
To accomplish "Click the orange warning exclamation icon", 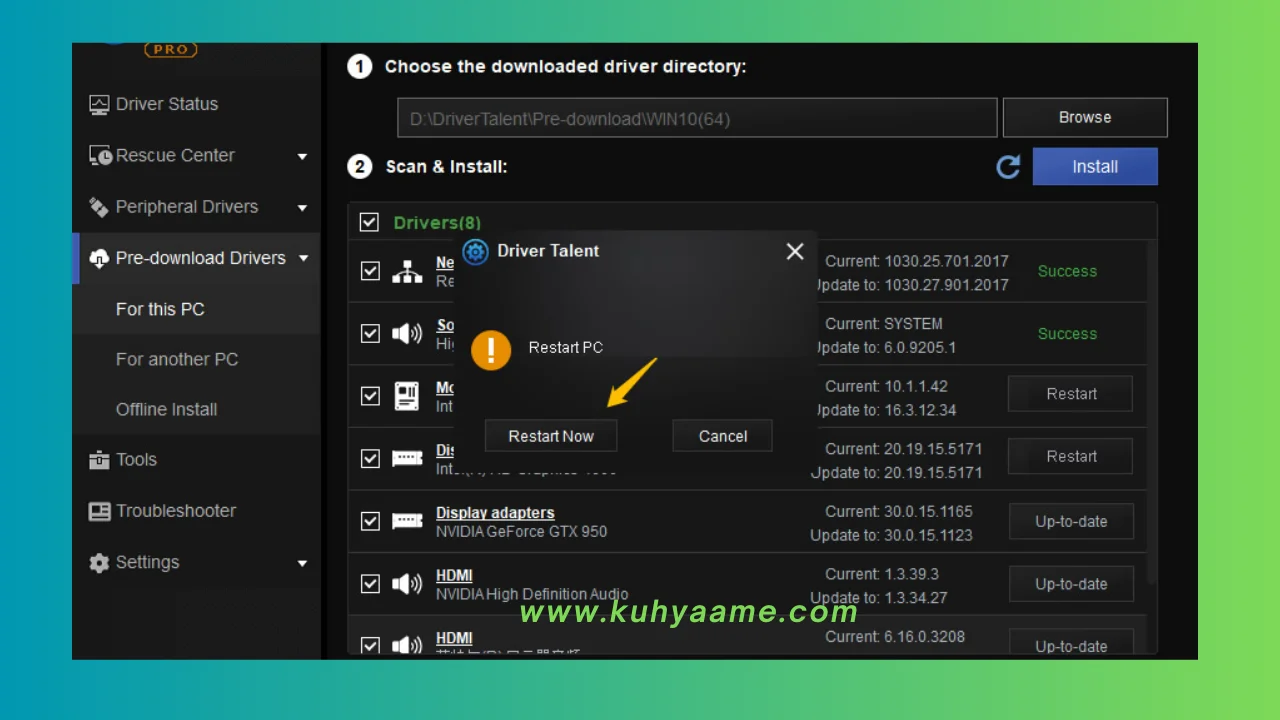I will point(491,350).
